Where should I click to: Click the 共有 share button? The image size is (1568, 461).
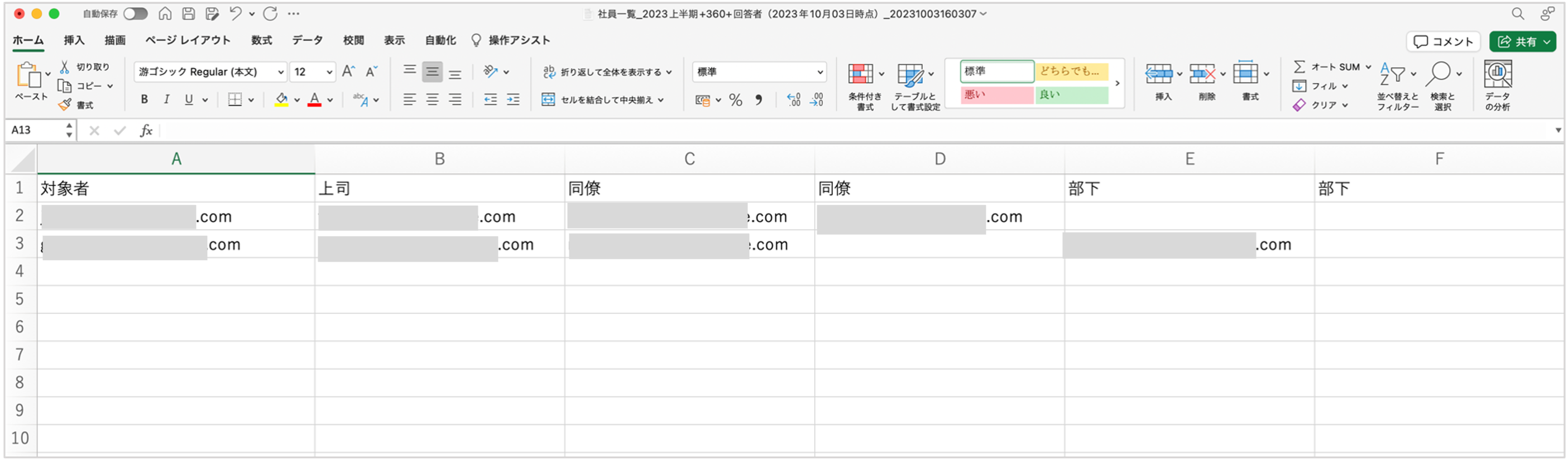[1523, 41]
